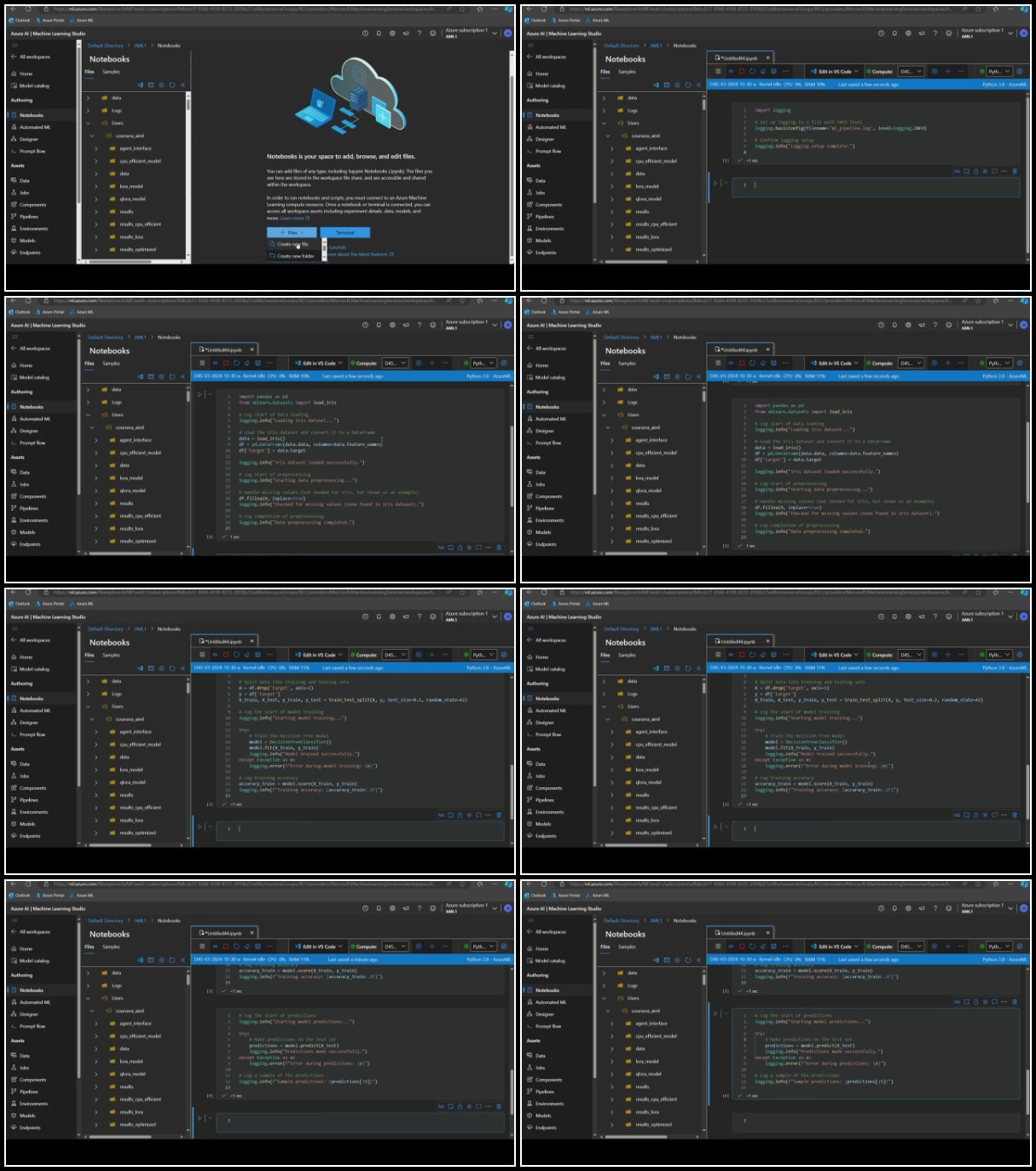Stop the kernel in the 'import logging' notebook
The width and height of the screenshot is (1036, 1171).
click(x=742, y=72)
